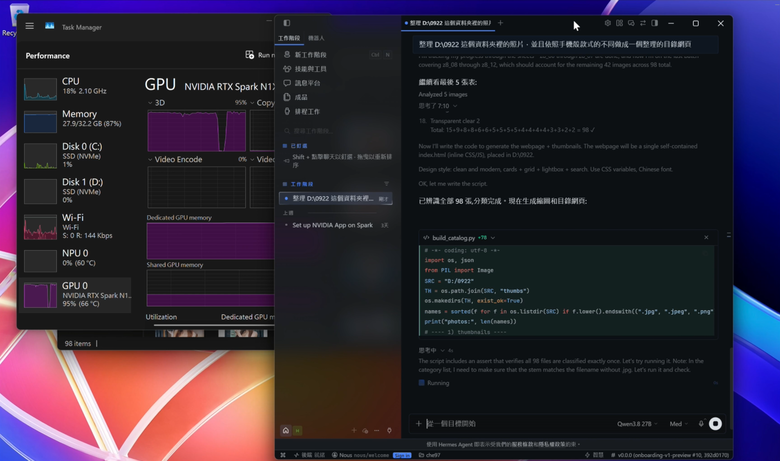Open the Med effort level dropdown

click(679, 424)
